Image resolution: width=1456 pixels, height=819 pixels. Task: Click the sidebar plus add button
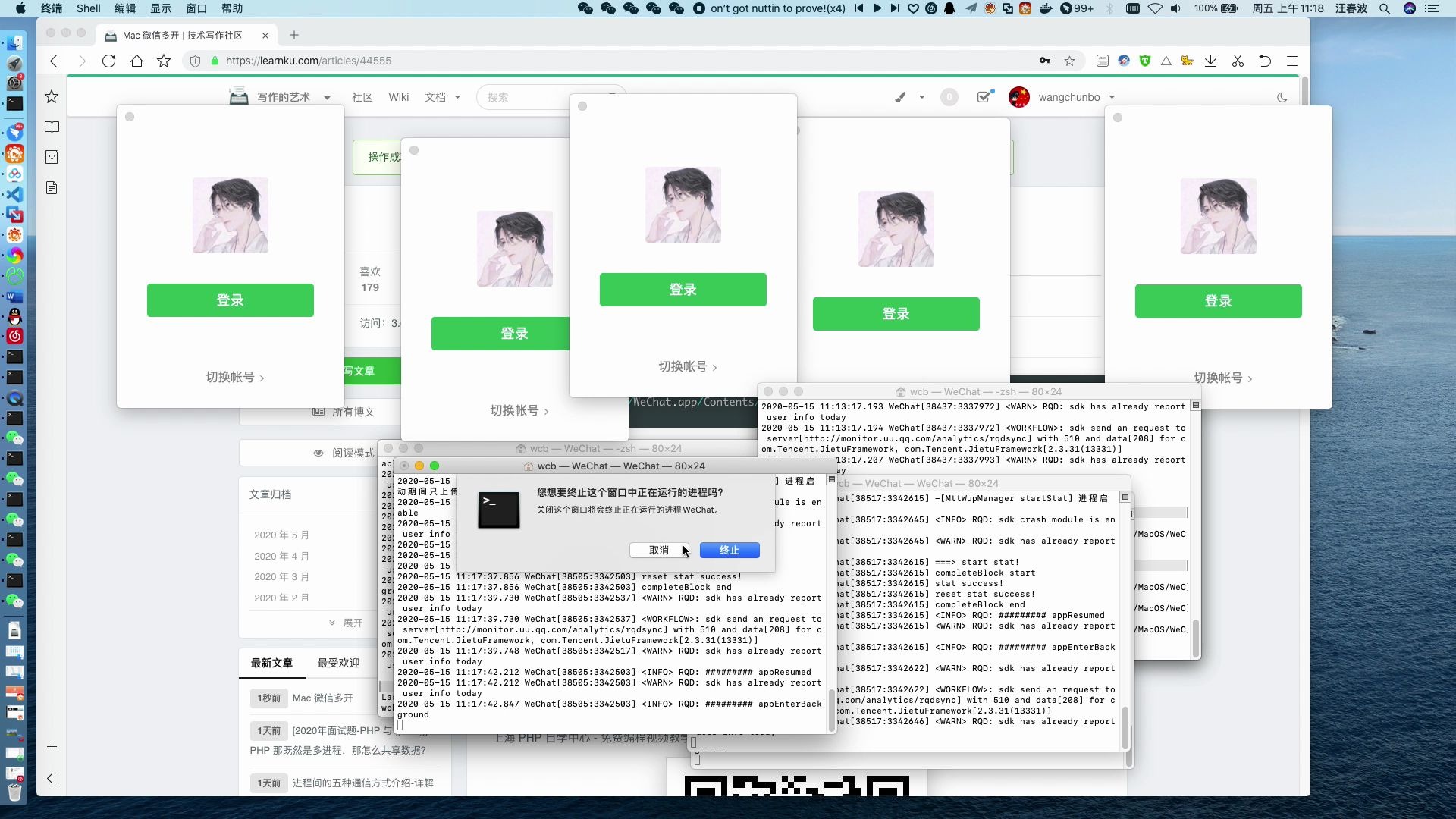tap(52, 747)
